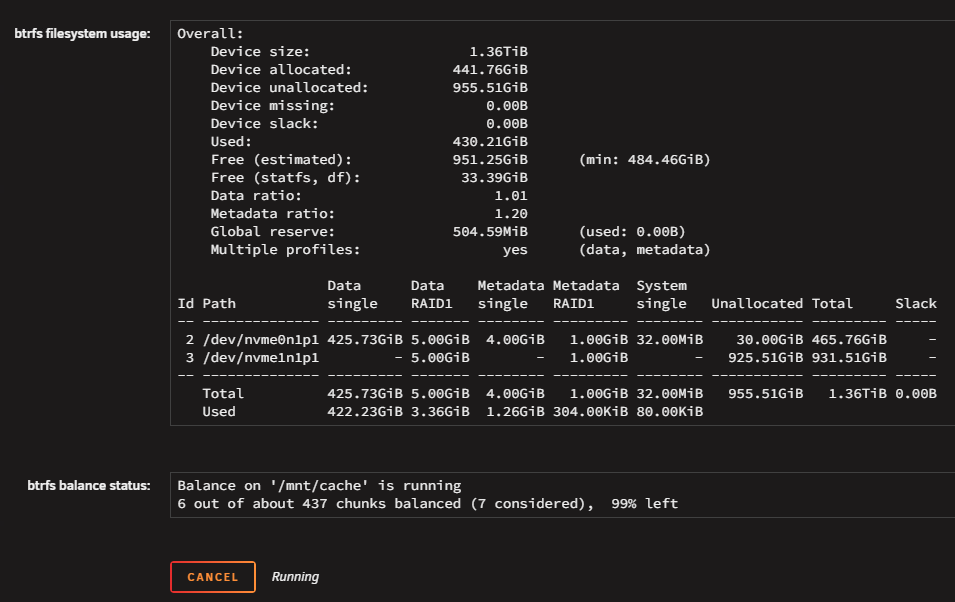Click the Slack column header
955x602 pixels.
point(915,303)
